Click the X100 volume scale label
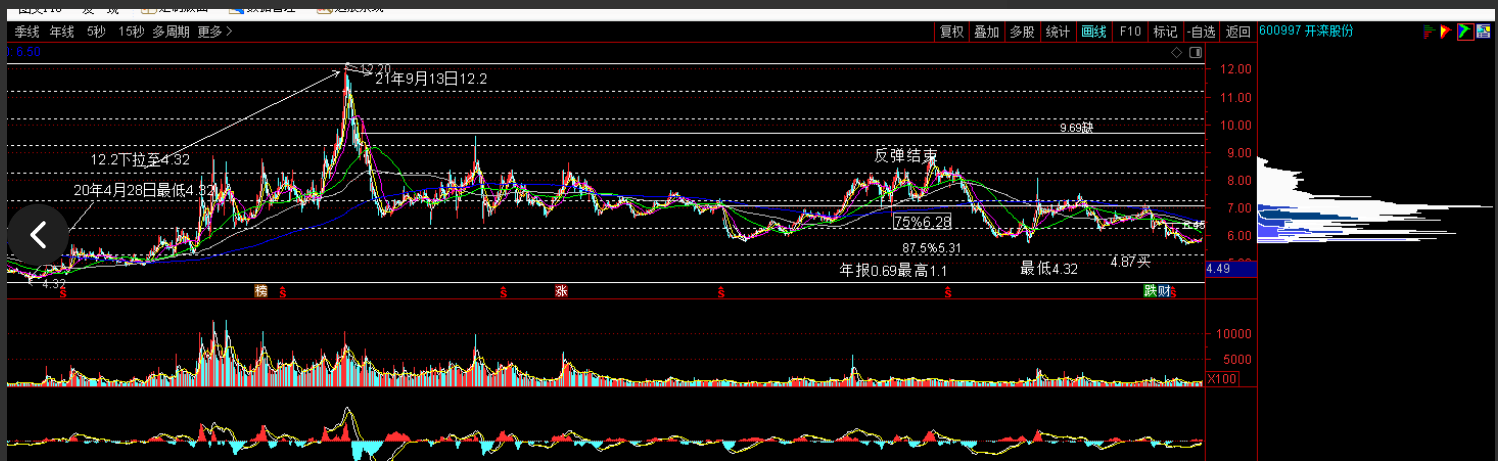Screen dimensions: 1498x461 point(1220,379)
